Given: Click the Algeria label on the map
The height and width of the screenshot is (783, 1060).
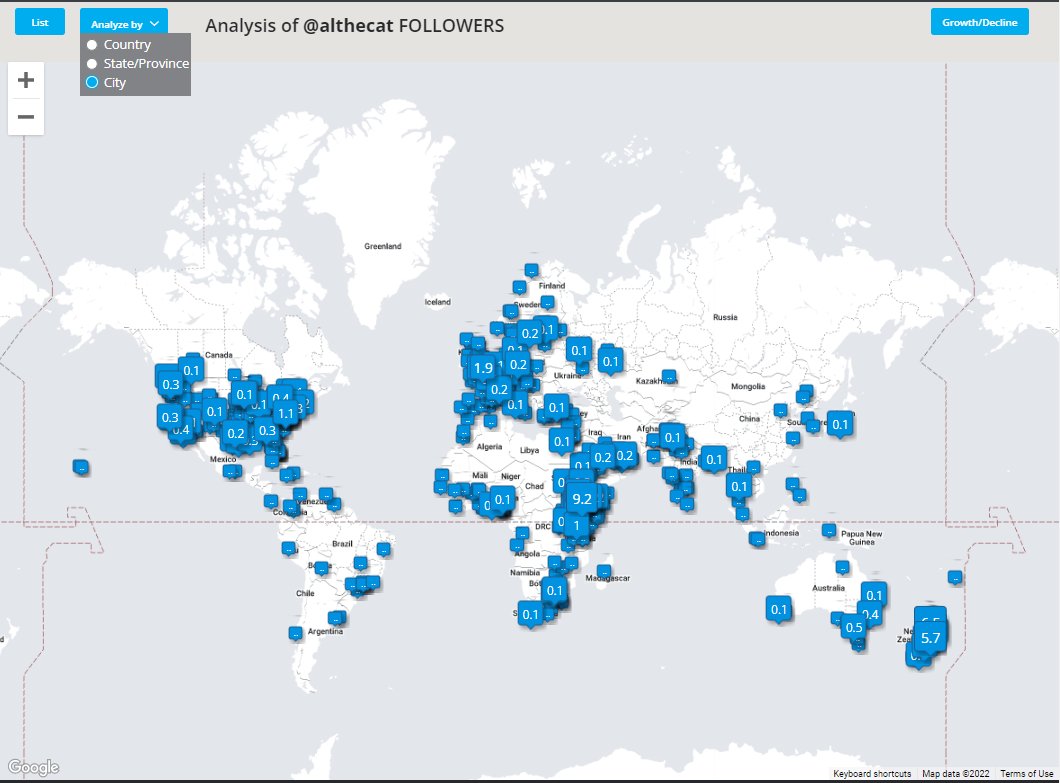Looking at the screenshot, I should click(489, 447).
